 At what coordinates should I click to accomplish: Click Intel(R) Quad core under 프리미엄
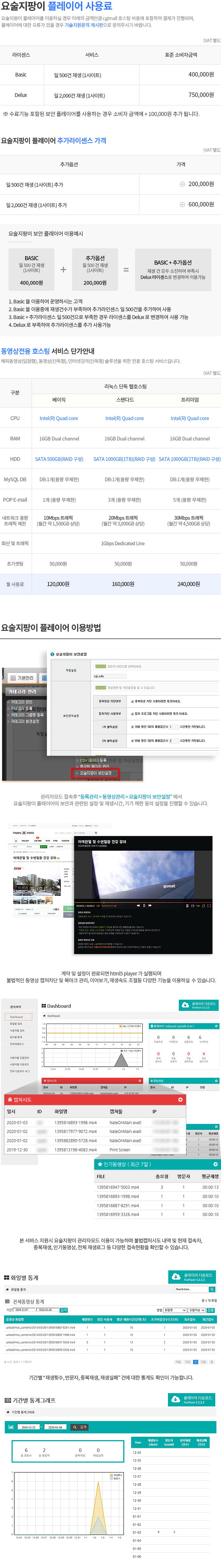189,418
